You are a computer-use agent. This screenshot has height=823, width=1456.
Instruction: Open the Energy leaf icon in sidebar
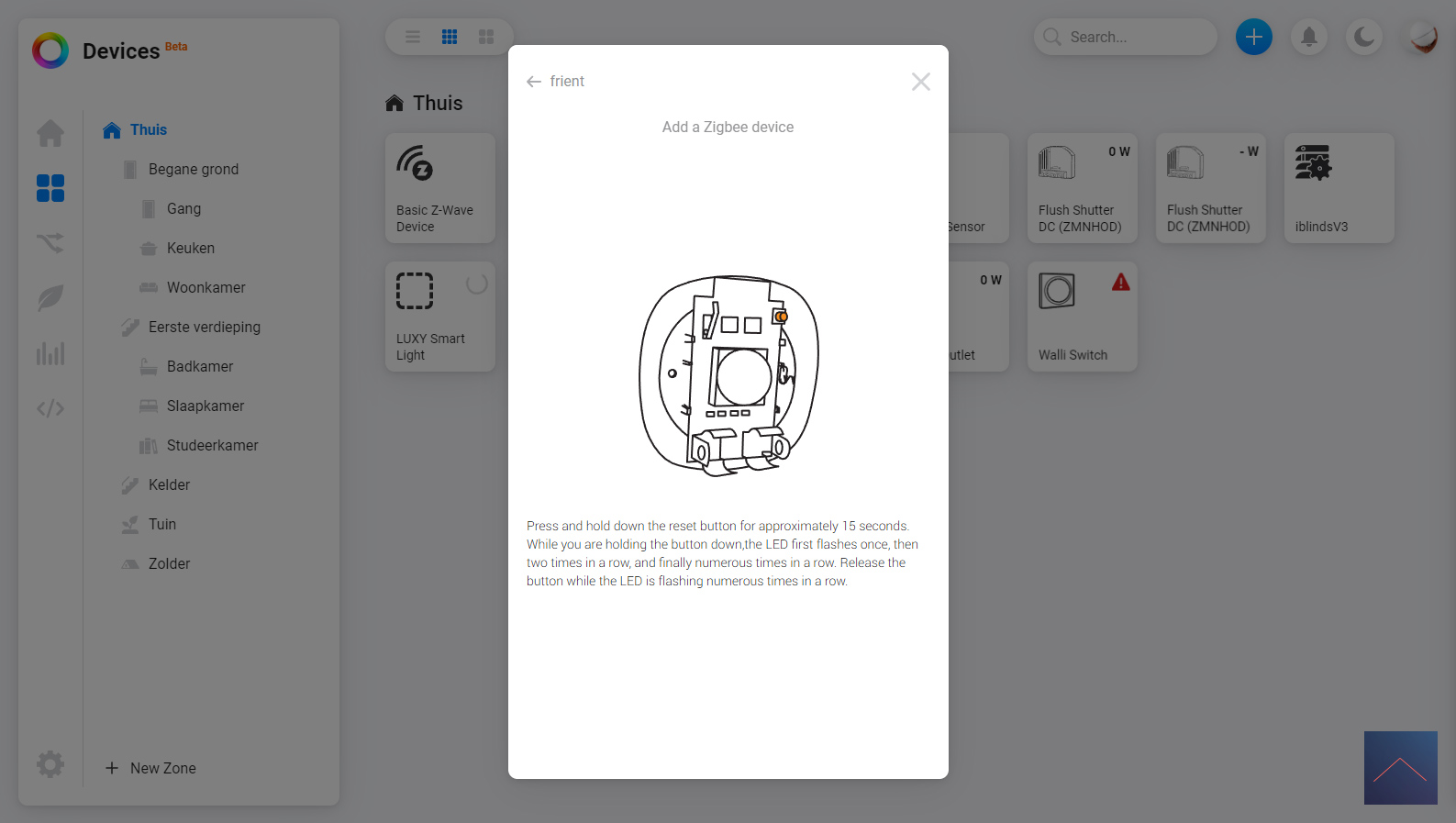point(50,298)
